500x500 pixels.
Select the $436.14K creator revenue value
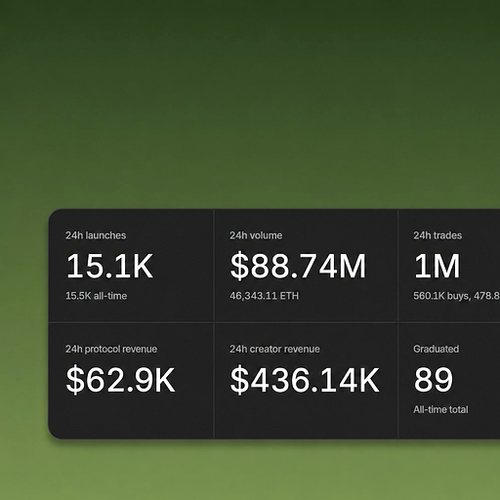(x=305, y=380)
